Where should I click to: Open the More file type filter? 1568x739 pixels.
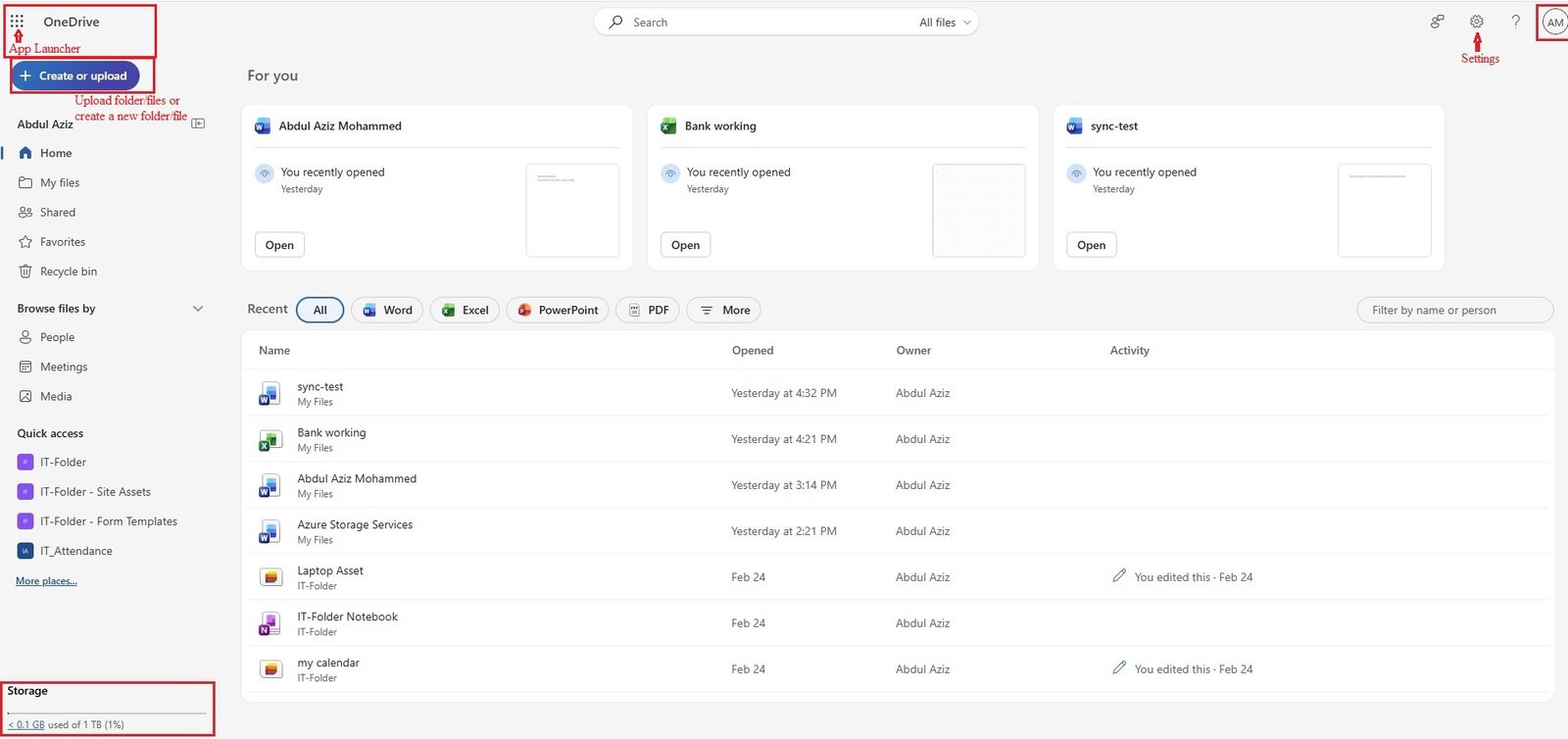pyautogui.click(x=724, y=311)
